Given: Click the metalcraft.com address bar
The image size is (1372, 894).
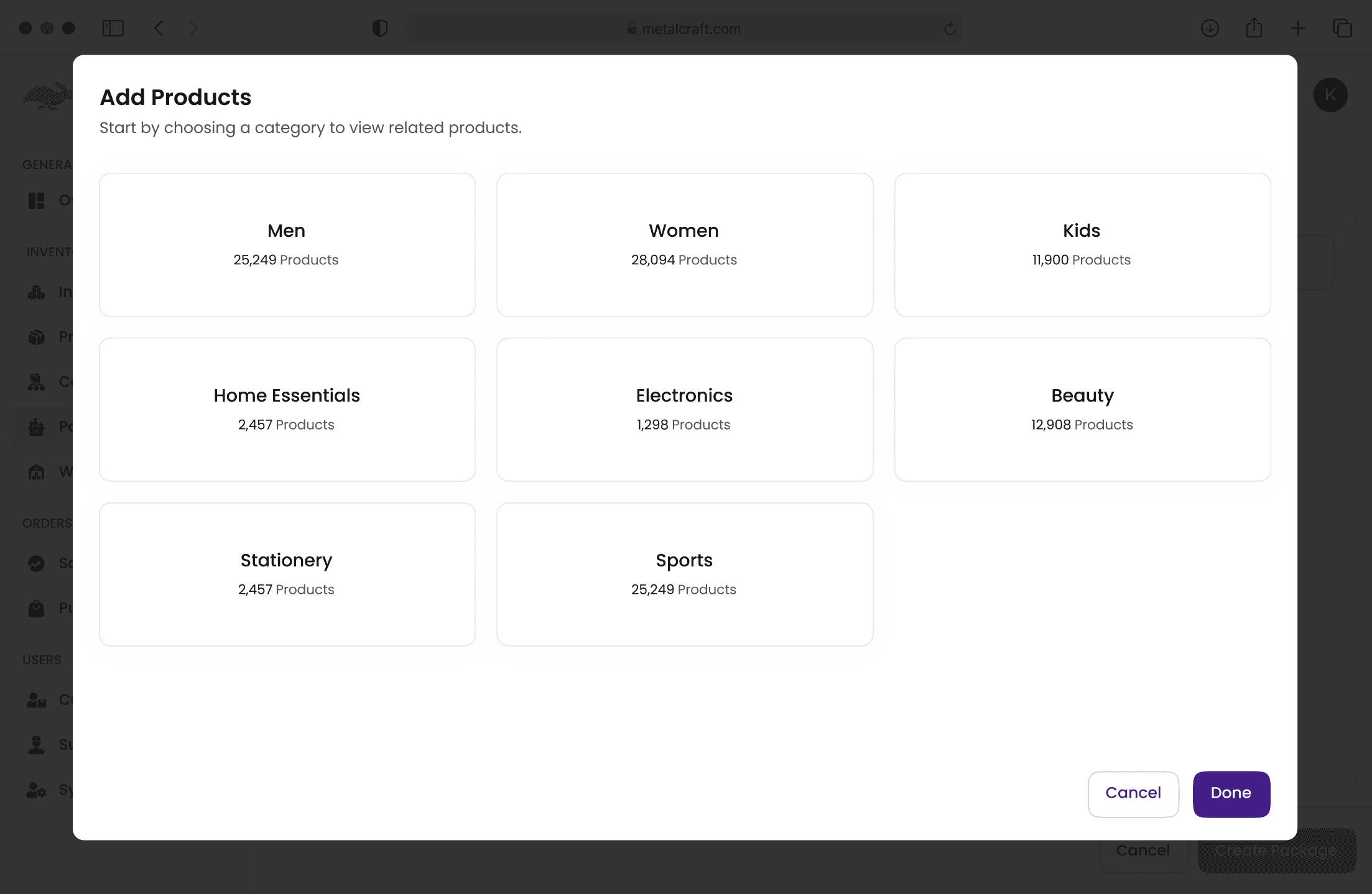Looking at the screenshot, I should 684,29.
